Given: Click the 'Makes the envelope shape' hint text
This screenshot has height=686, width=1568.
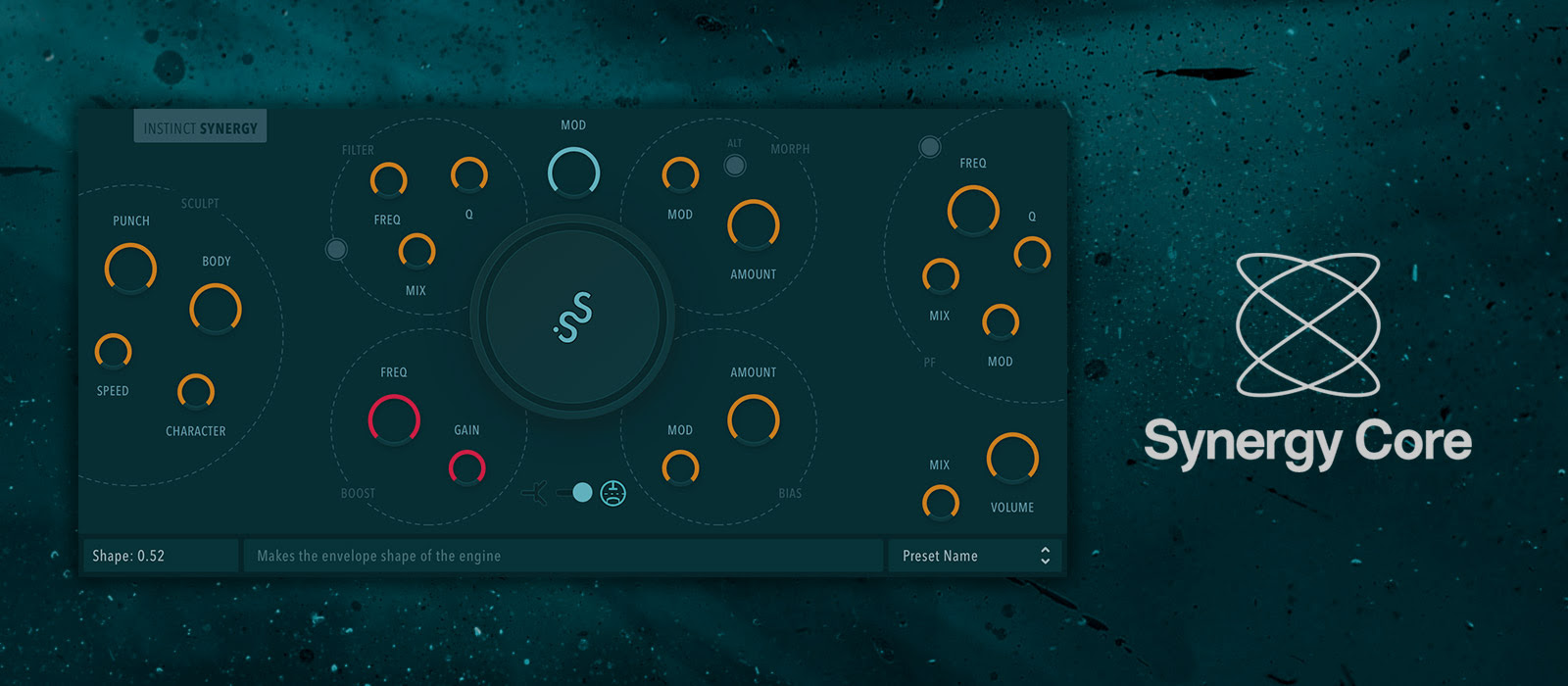Looking at the screenshot, I should (x=378, y=557).
